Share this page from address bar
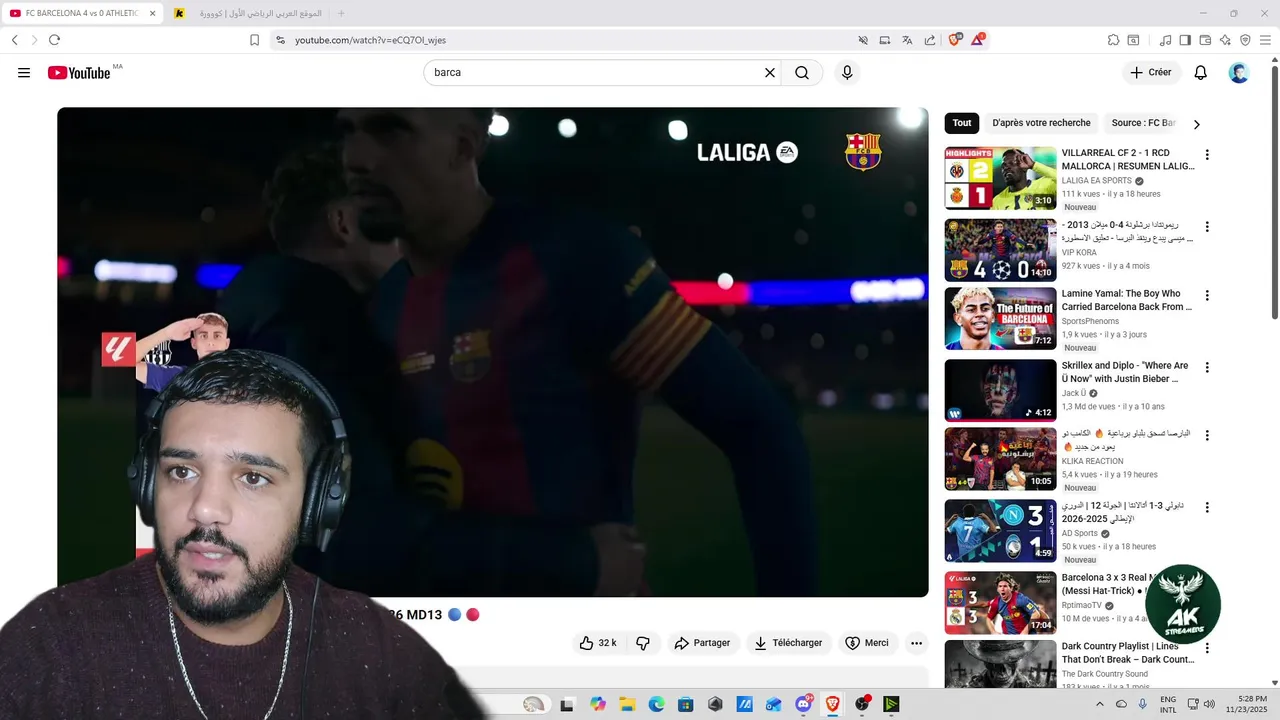 pos(930,40)
